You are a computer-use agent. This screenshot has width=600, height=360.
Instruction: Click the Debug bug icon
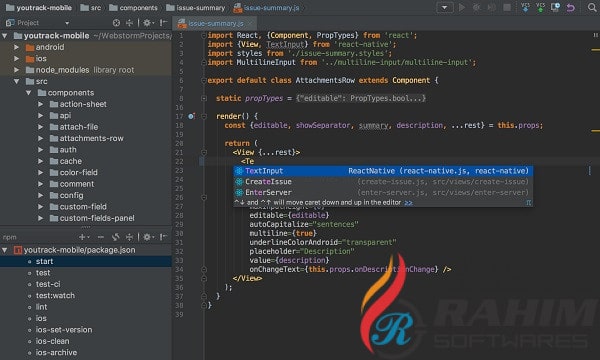pyautogui.click(x=477, y=7)
